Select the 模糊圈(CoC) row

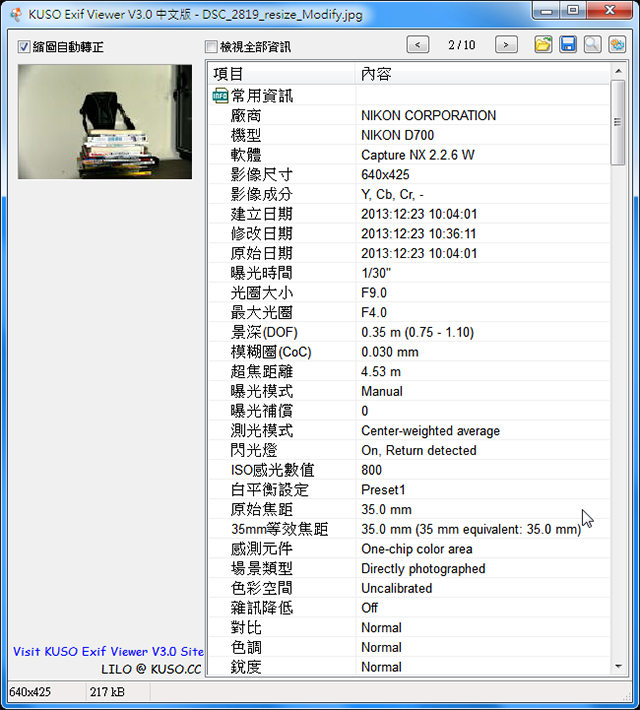(x=409, y=352)
